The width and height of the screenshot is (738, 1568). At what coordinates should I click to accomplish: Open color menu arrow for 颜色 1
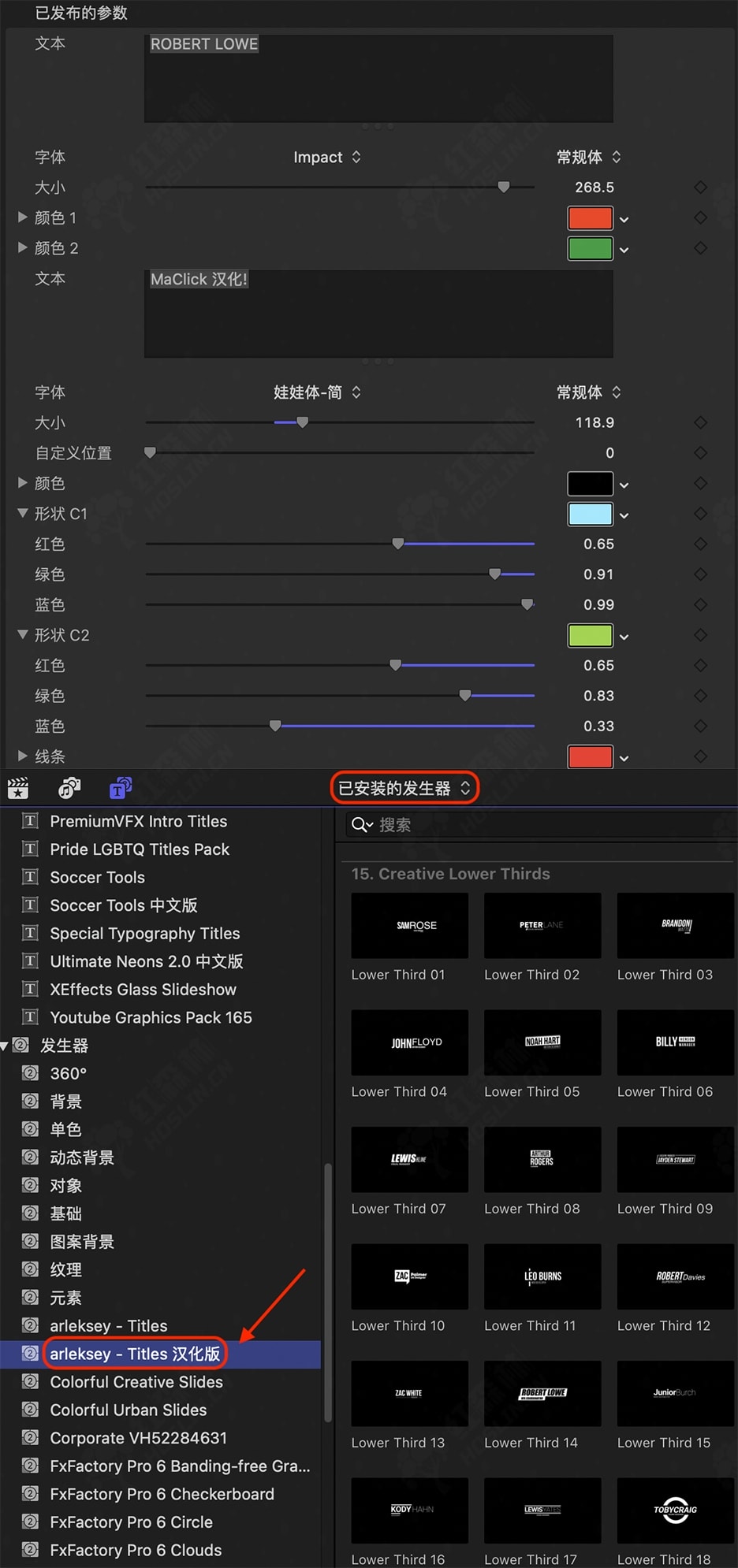[624, 219]
